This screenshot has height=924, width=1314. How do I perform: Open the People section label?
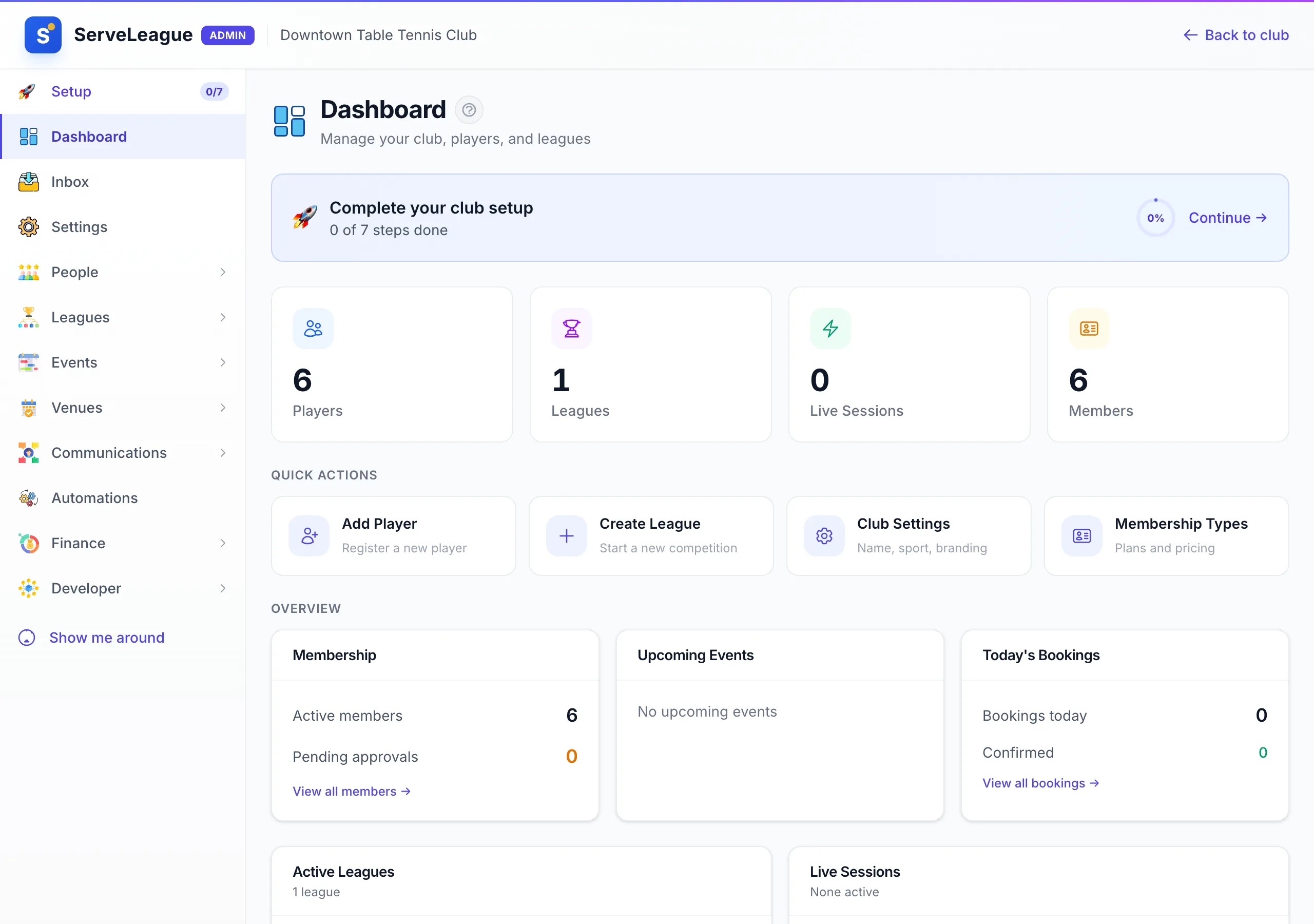coord(75,273)
